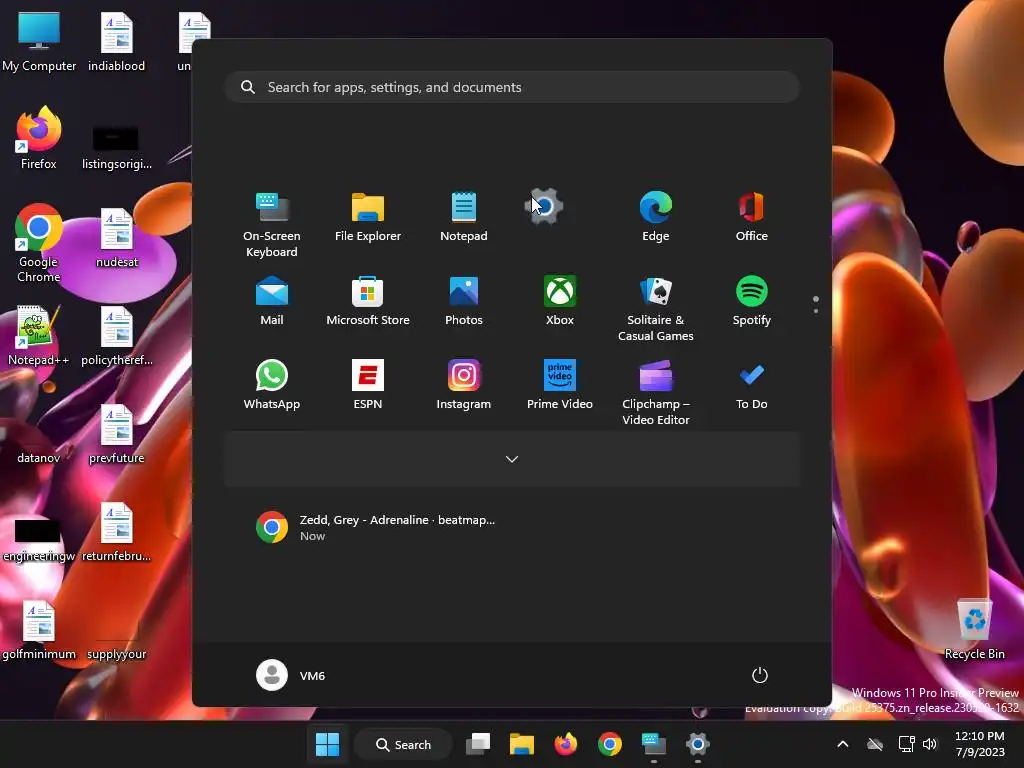The width and height of the screenshot is (1024, 768).
Task: Select the indiablood desktop file
Action: click(116, 41)
